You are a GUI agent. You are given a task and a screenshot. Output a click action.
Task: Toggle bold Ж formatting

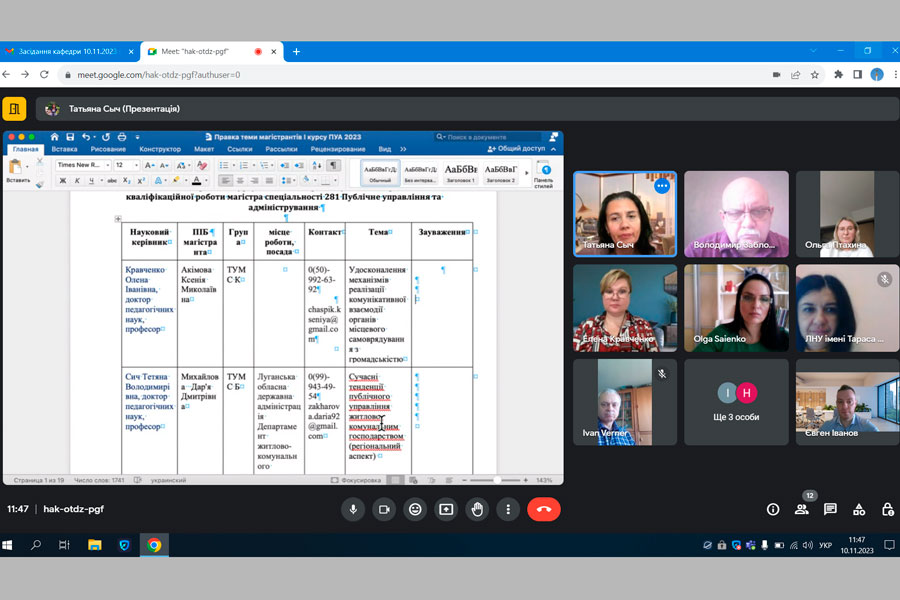click(63, 181)
